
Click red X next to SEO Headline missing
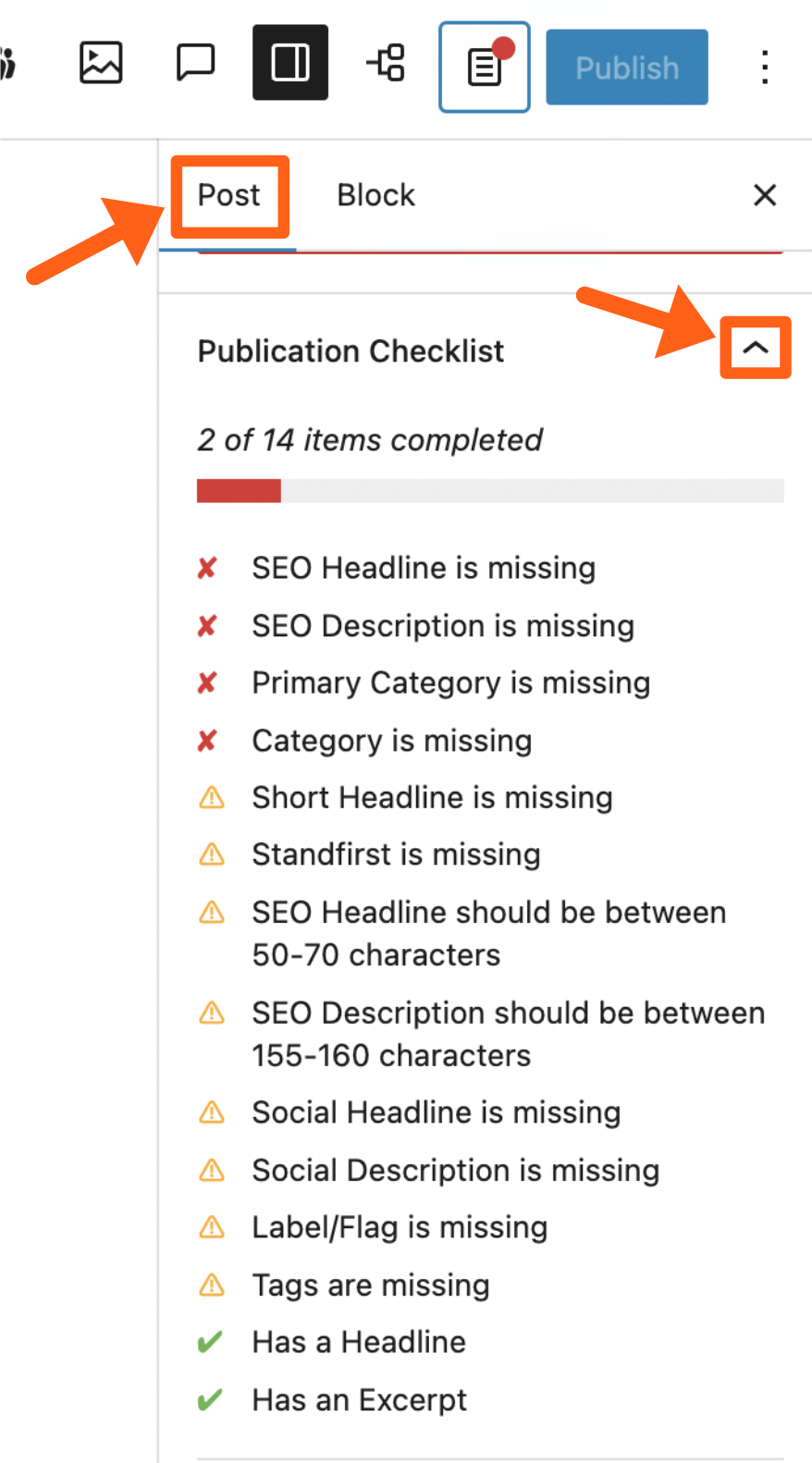coord(207,568)
